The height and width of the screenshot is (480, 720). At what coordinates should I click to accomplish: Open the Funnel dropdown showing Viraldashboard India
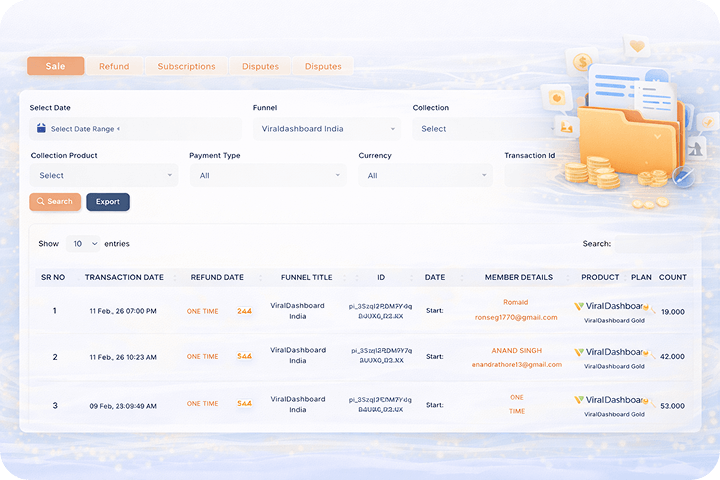coord(327,129)
